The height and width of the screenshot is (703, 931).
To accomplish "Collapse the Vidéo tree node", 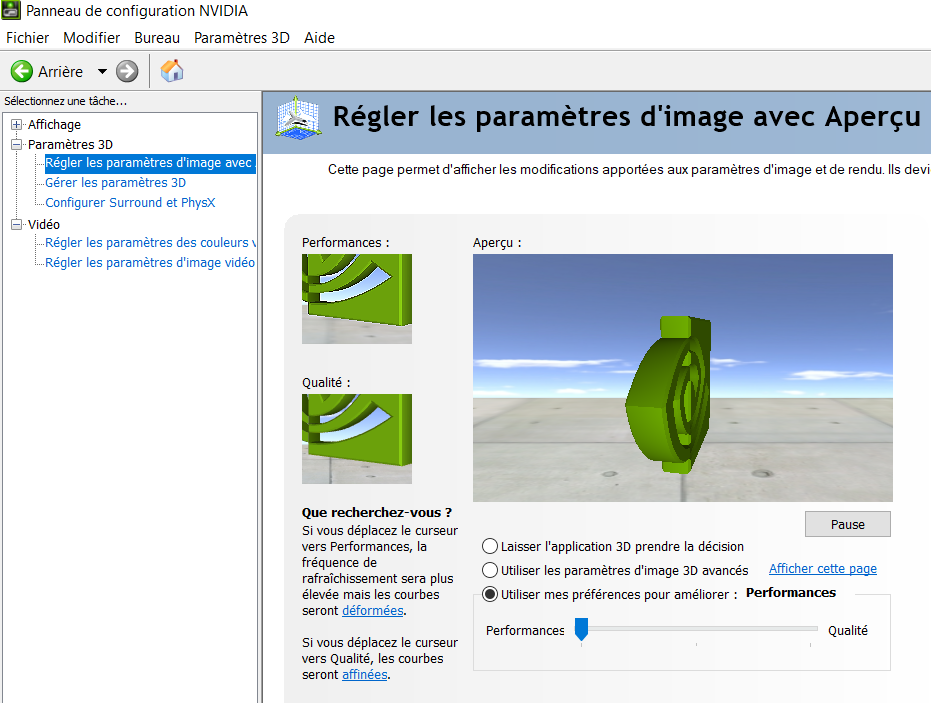I will click(17, 224).
